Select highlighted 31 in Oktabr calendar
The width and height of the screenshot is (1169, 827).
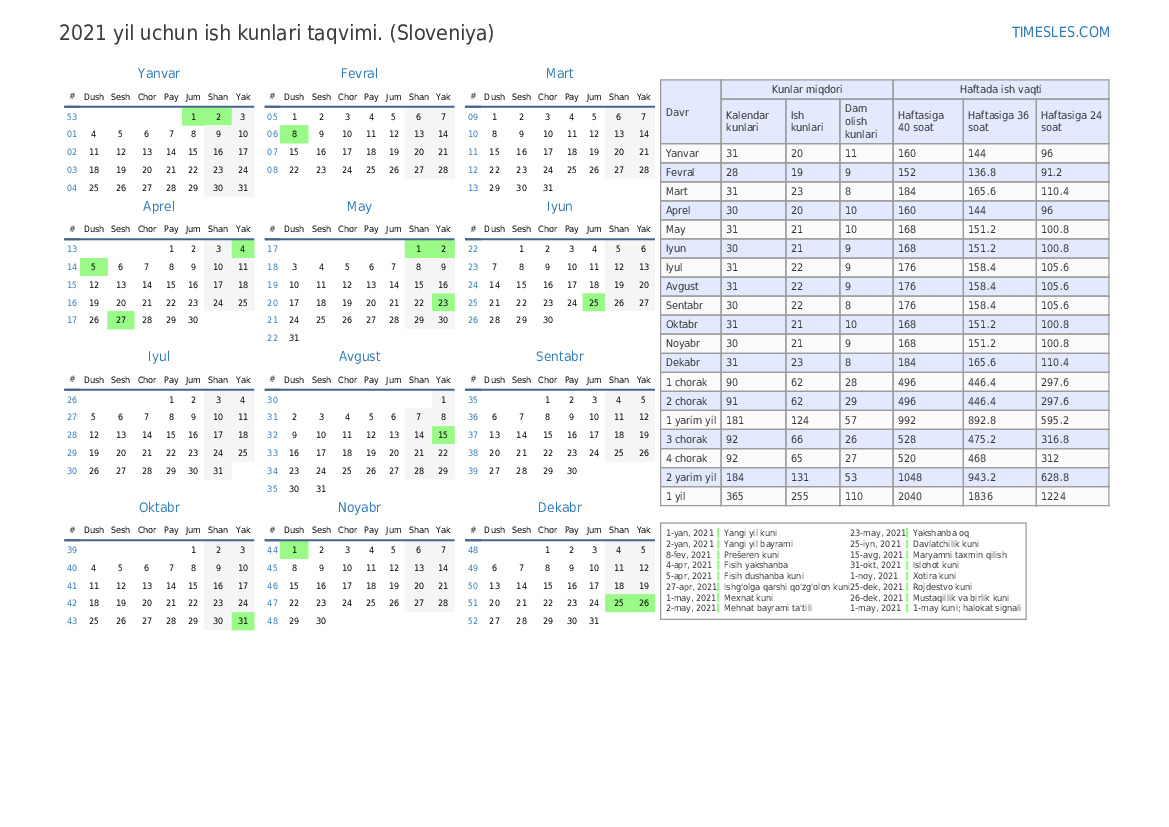click(x=243, y=621)
